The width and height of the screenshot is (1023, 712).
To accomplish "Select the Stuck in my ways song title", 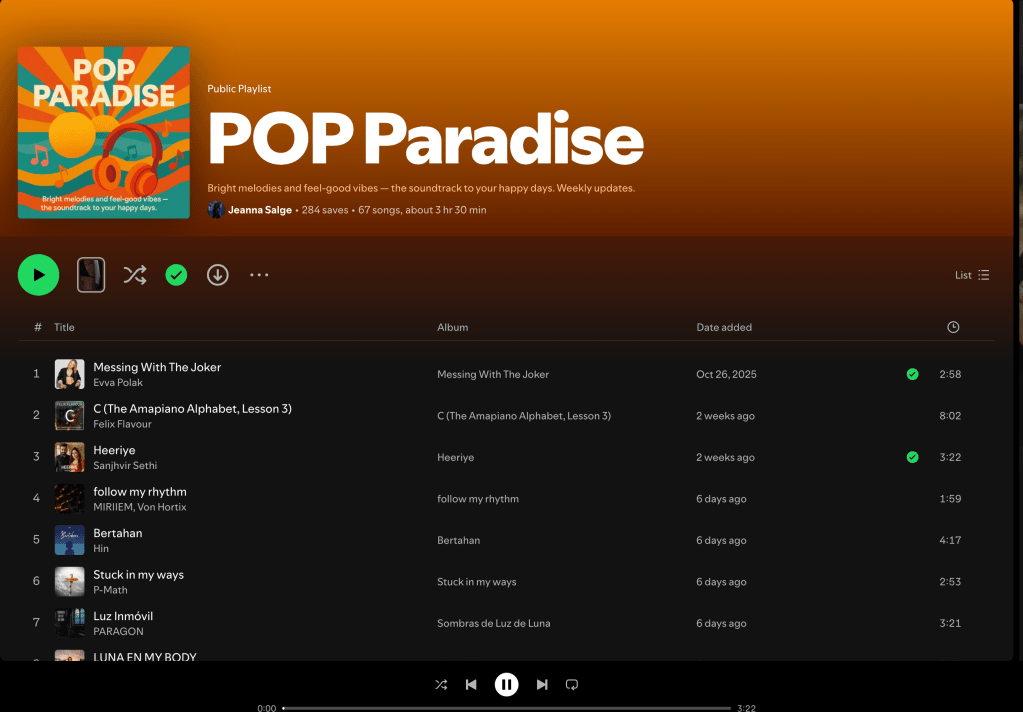I will [138, 574].
